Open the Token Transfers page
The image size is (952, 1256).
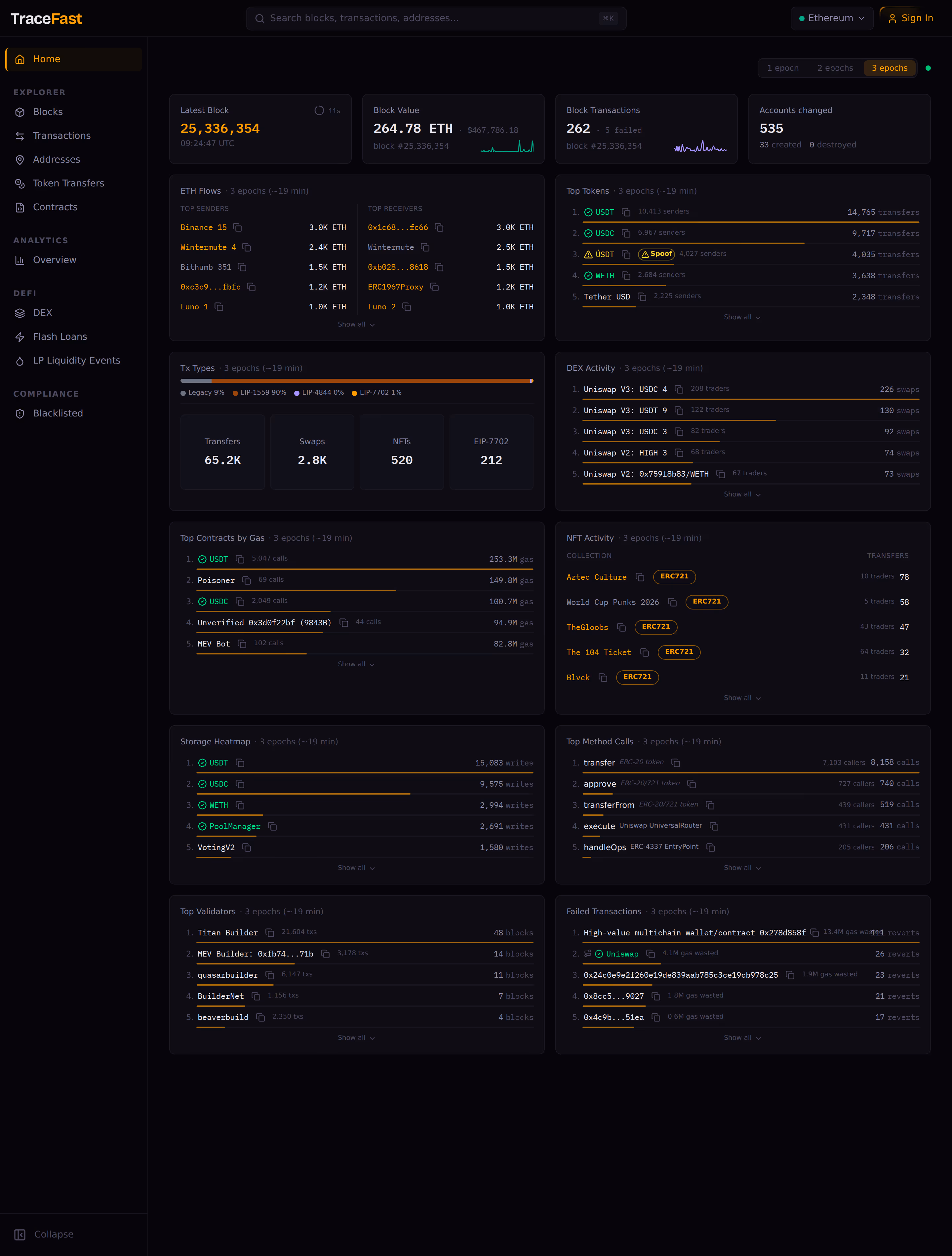[74, 183]
